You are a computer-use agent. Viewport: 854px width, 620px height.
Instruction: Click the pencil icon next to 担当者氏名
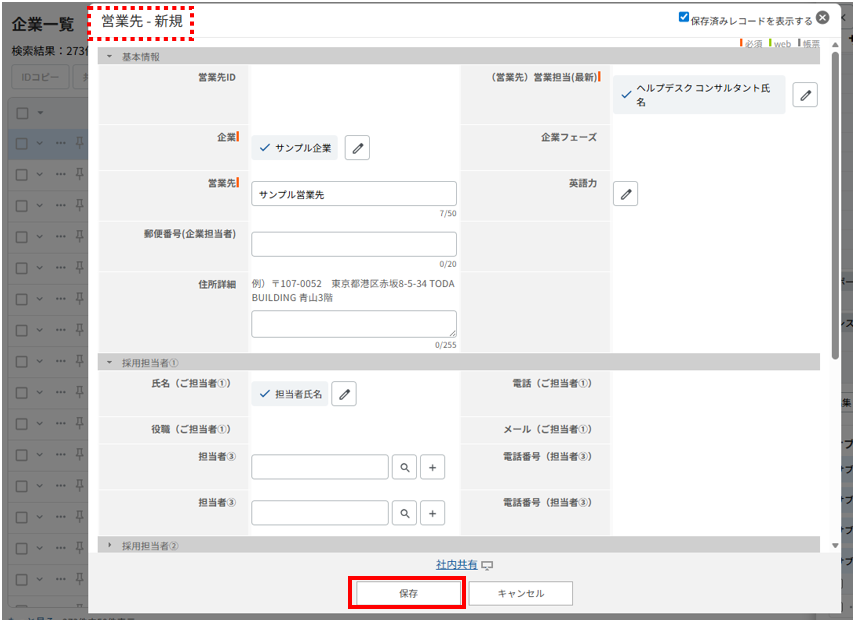pos(344,394)
